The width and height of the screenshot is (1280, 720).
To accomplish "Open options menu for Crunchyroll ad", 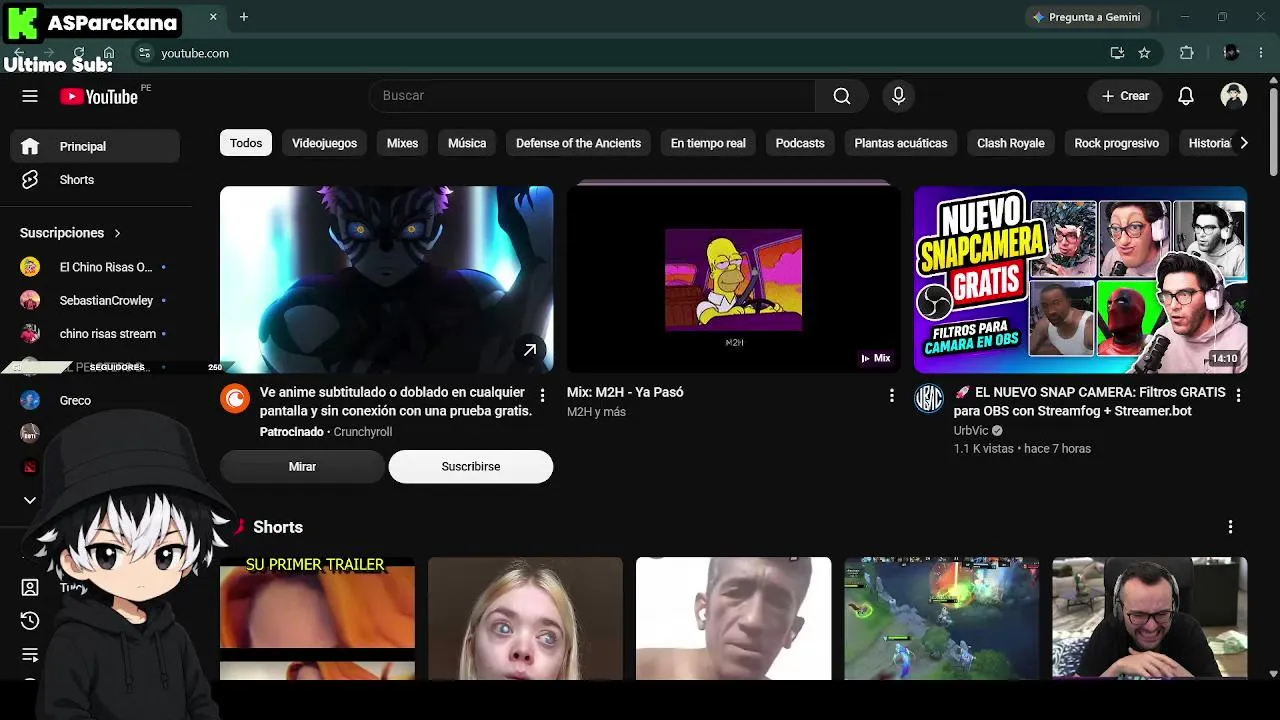I will click(542, 396).
